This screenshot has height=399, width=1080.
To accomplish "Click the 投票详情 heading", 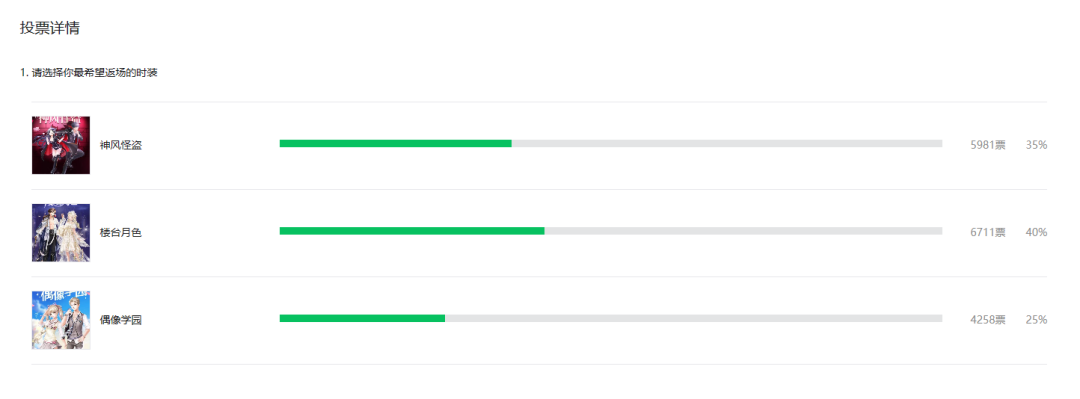I will click(50, 28).
